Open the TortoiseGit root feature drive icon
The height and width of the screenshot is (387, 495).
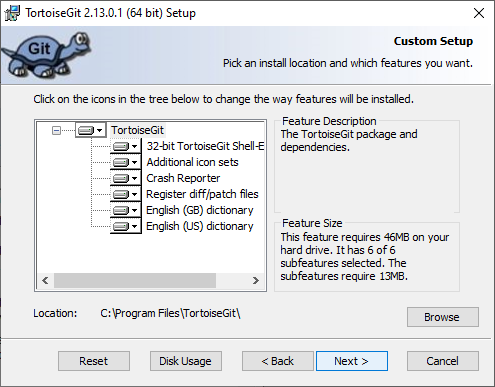tap(90, 130)
